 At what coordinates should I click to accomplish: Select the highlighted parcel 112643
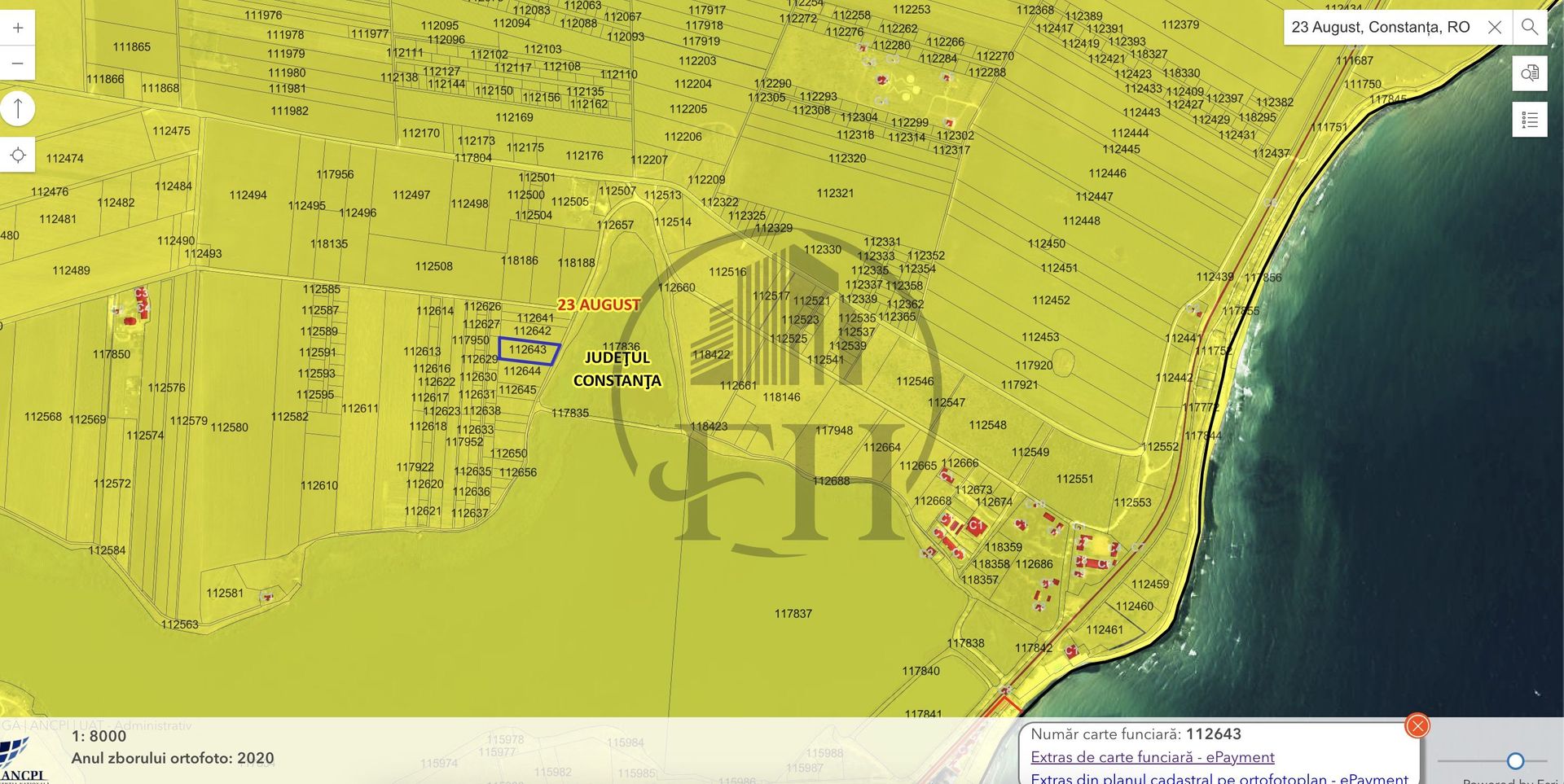point(528,350)
